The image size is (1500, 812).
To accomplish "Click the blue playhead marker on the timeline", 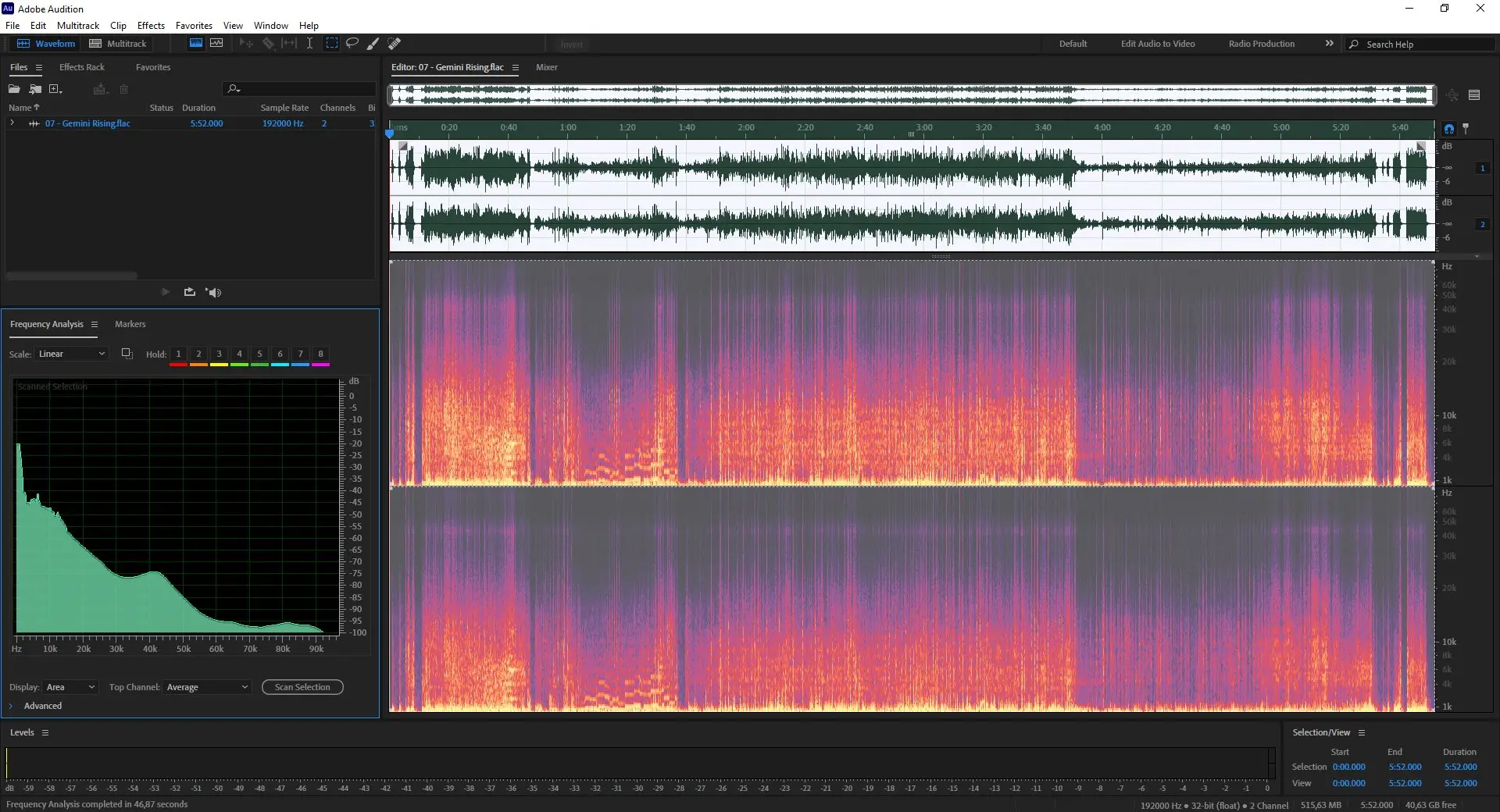I will [390, 133].
